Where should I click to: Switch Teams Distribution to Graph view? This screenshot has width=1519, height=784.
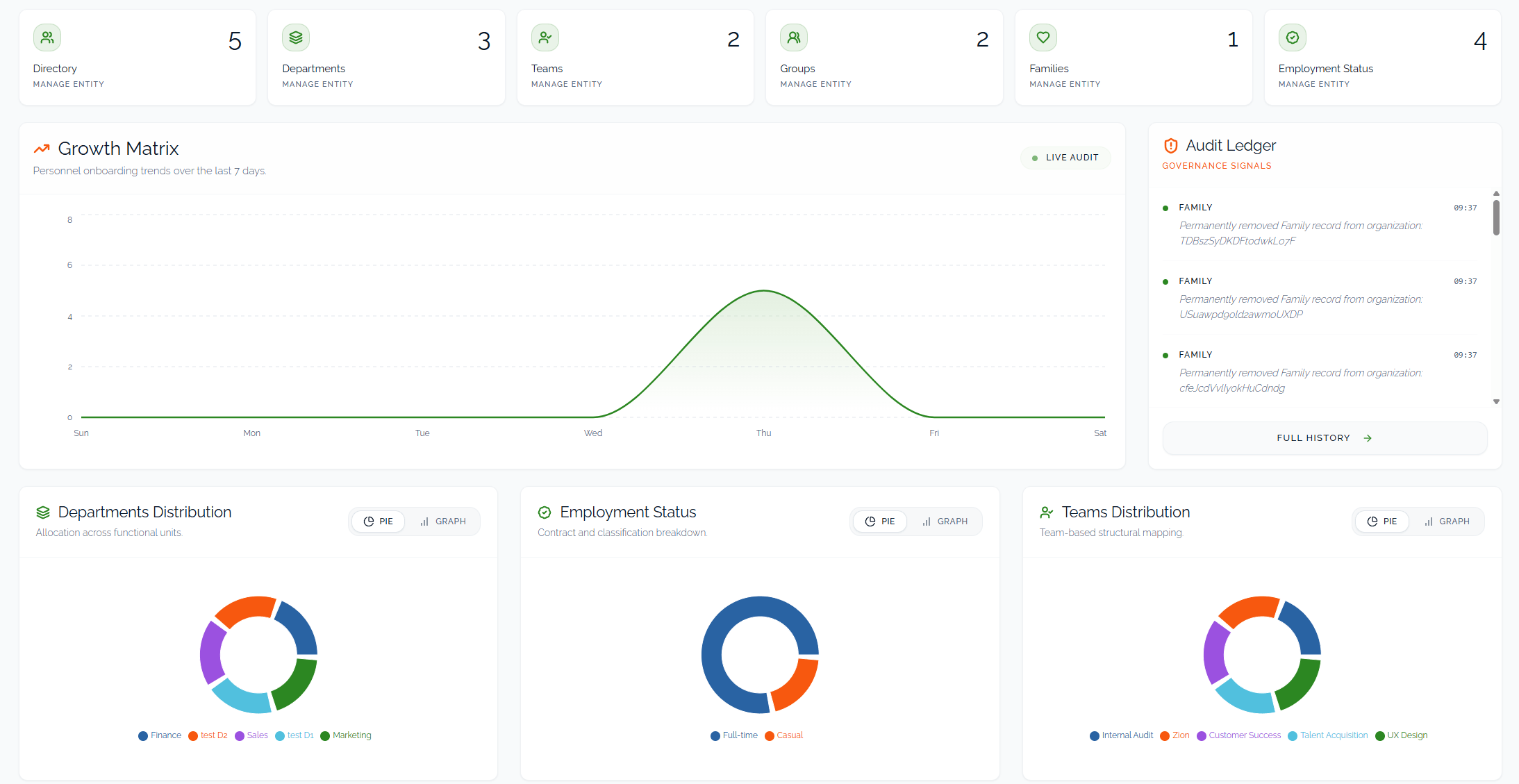coord(1447,522)
